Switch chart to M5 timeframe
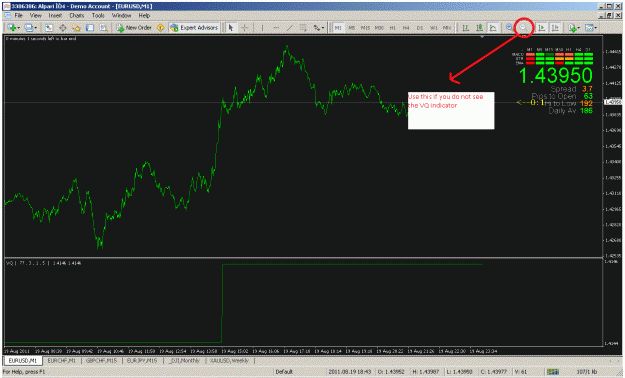This screenshot has width=625, height=378. 352,28
